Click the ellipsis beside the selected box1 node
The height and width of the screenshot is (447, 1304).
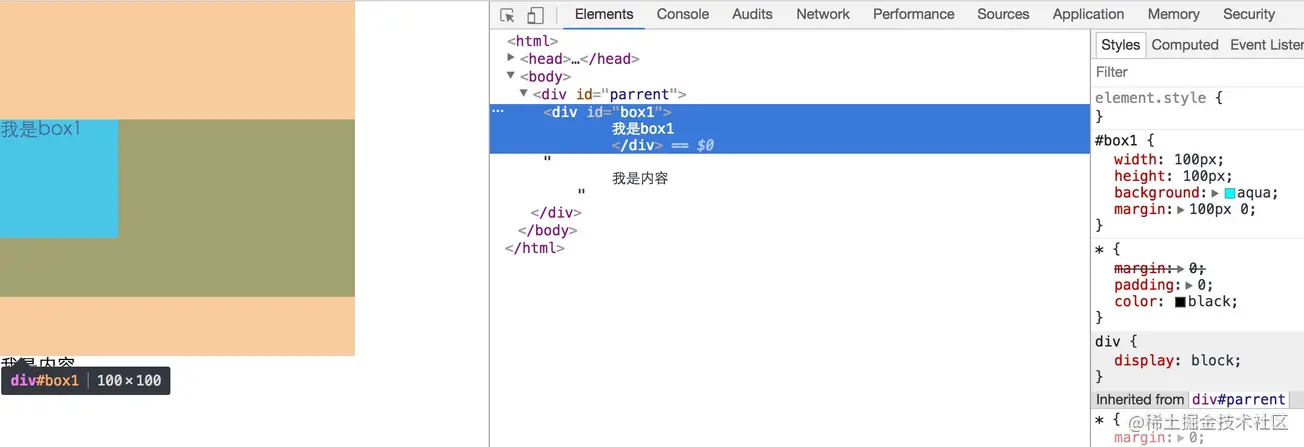pos(498,111)
